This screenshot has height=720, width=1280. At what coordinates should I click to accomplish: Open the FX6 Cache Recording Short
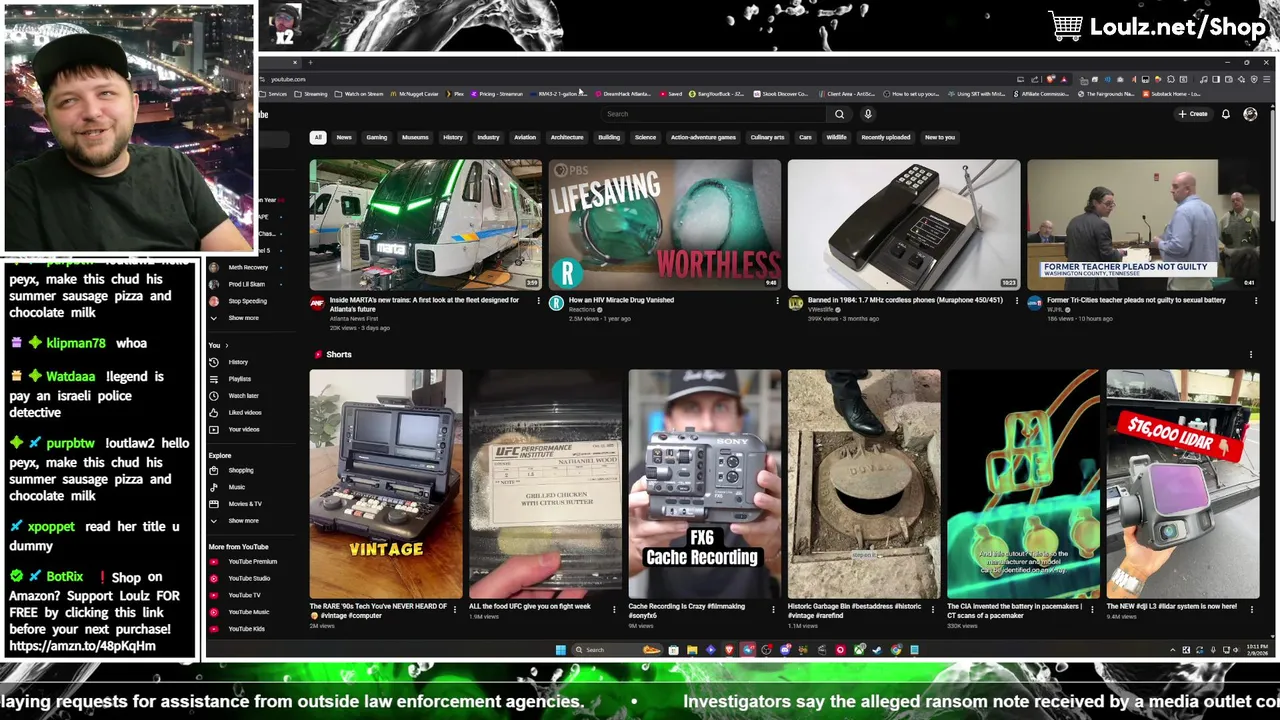(704, 484)
